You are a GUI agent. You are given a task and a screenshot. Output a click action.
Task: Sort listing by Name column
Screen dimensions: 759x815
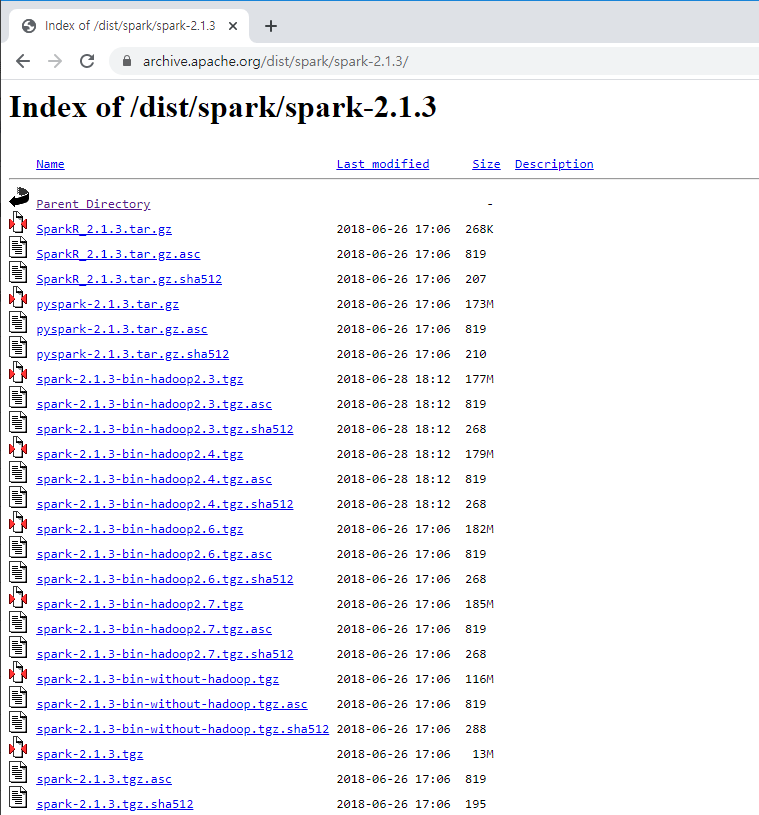(x=50, y=164)
